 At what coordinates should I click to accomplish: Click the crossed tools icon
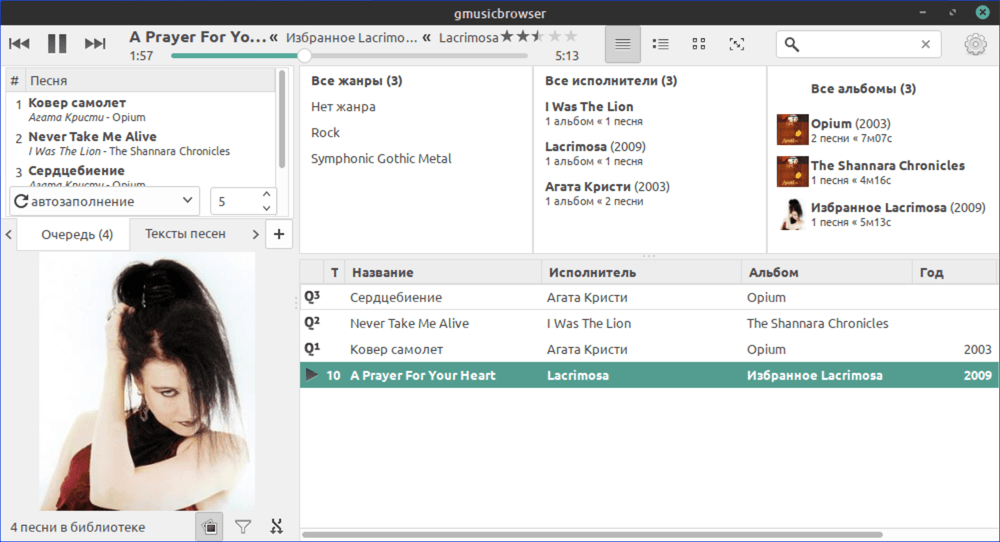(276, 527)
